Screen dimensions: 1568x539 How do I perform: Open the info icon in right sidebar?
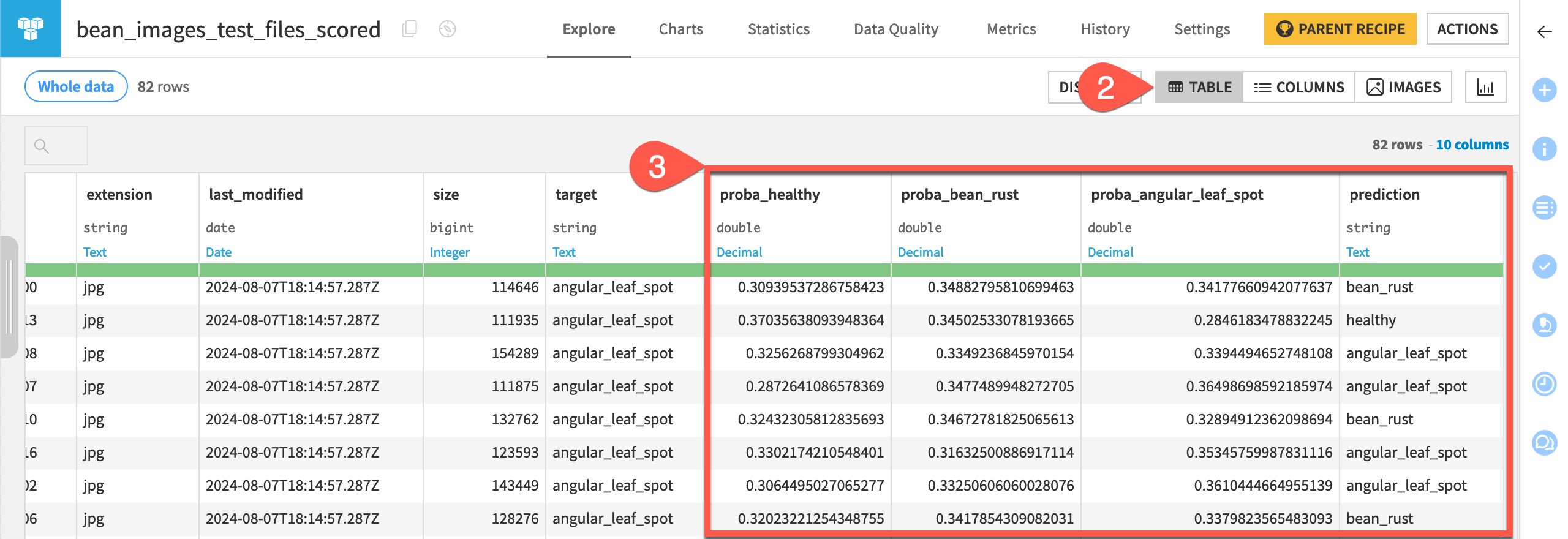[1544, 149]
